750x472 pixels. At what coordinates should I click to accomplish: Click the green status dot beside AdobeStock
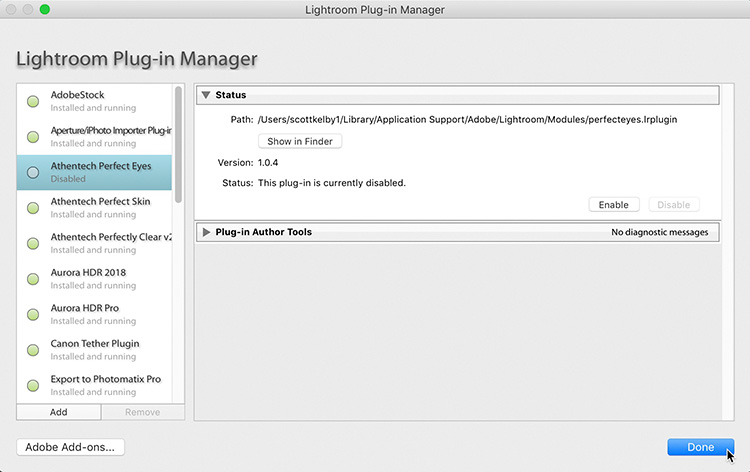[x=33, y=101]
